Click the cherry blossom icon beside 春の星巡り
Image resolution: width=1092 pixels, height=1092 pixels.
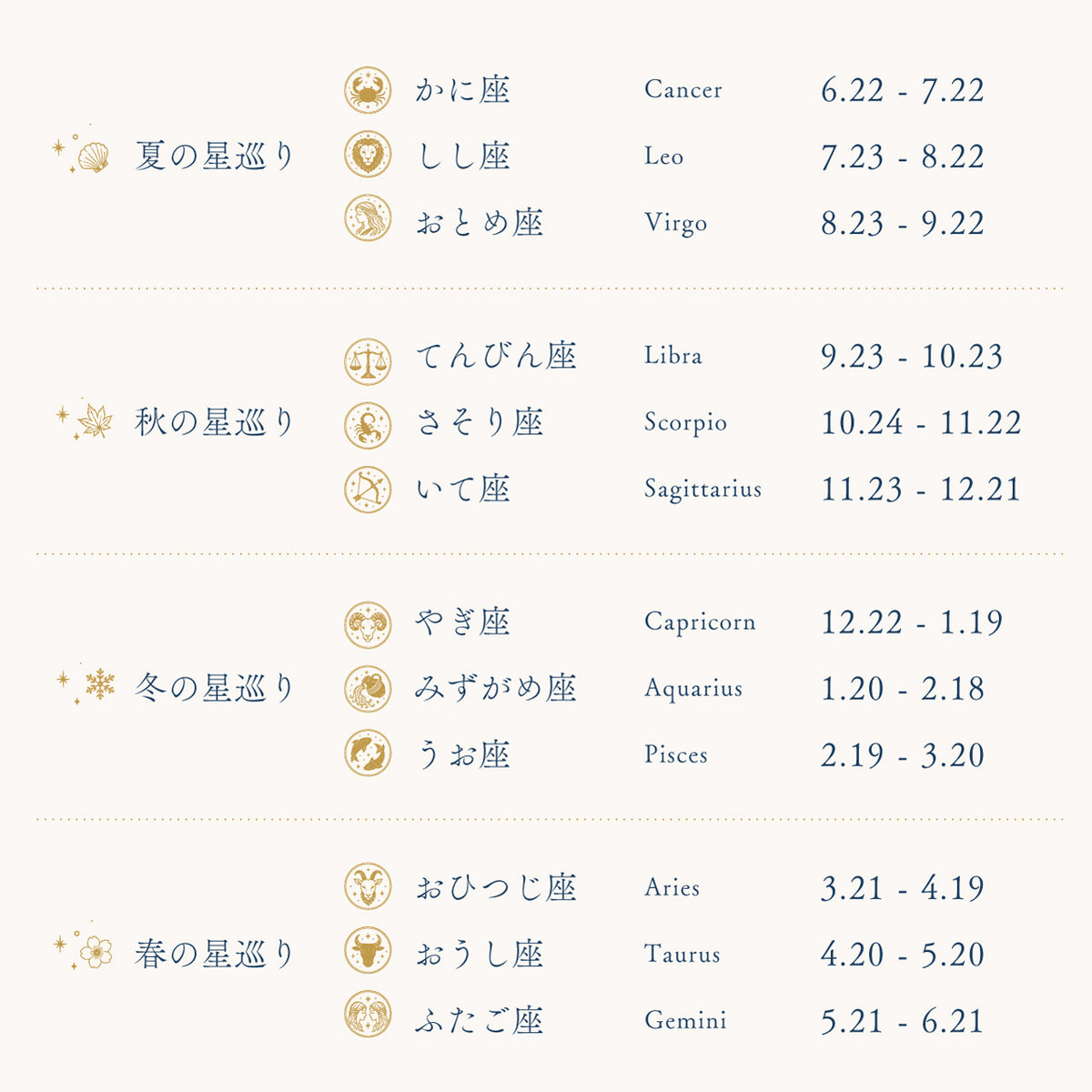(96, 953)
